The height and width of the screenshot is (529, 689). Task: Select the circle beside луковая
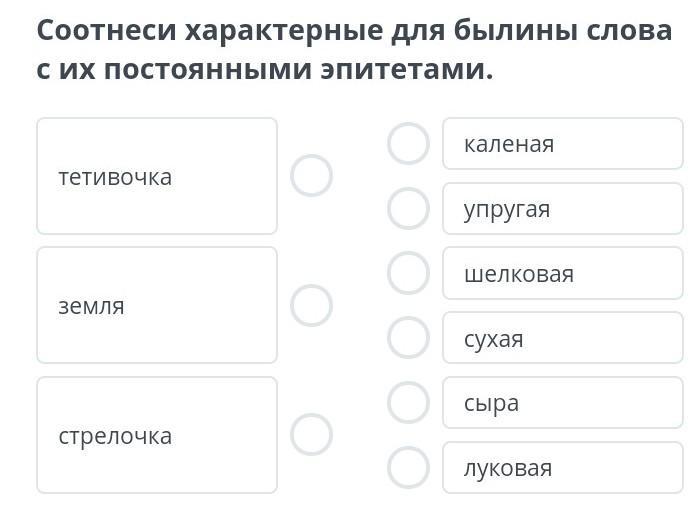(x=408, y=467)
